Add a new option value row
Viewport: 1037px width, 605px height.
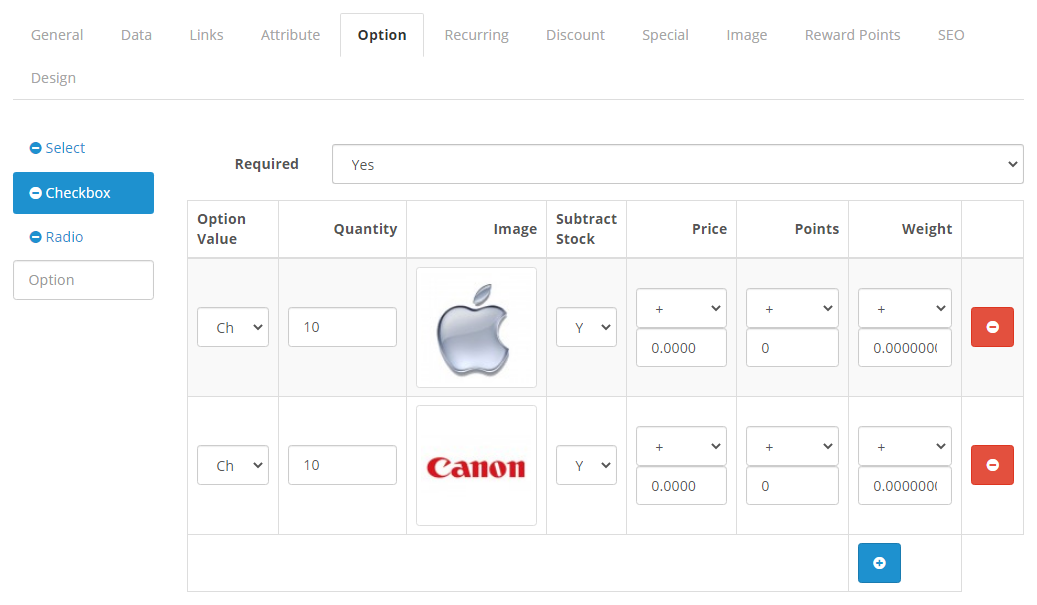coord(879,563)
